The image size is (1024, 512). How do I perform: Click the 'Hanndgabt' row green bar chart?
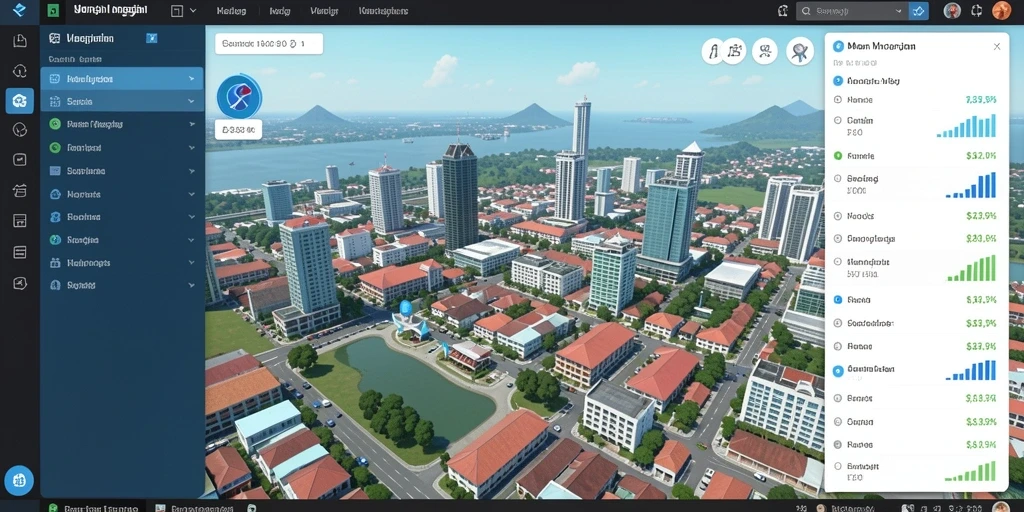[x=972, y=268]
